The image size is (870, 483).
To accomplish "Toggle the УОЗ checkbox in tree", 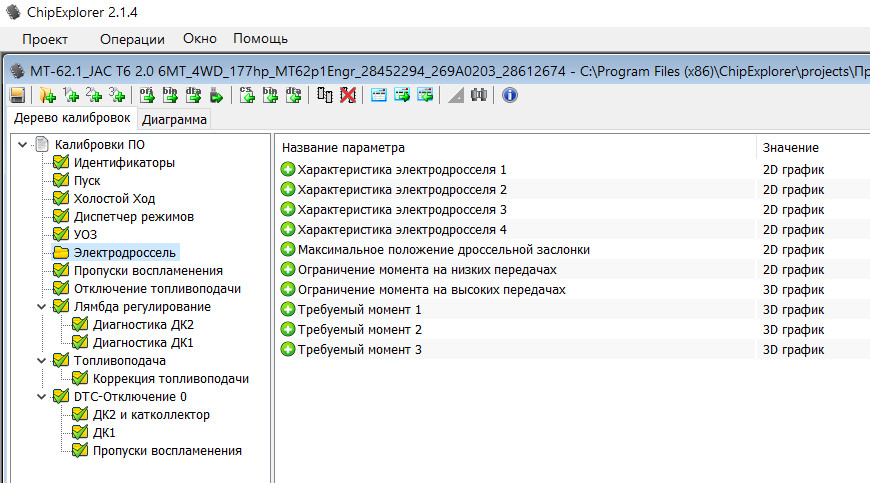I will pos(61,235).
